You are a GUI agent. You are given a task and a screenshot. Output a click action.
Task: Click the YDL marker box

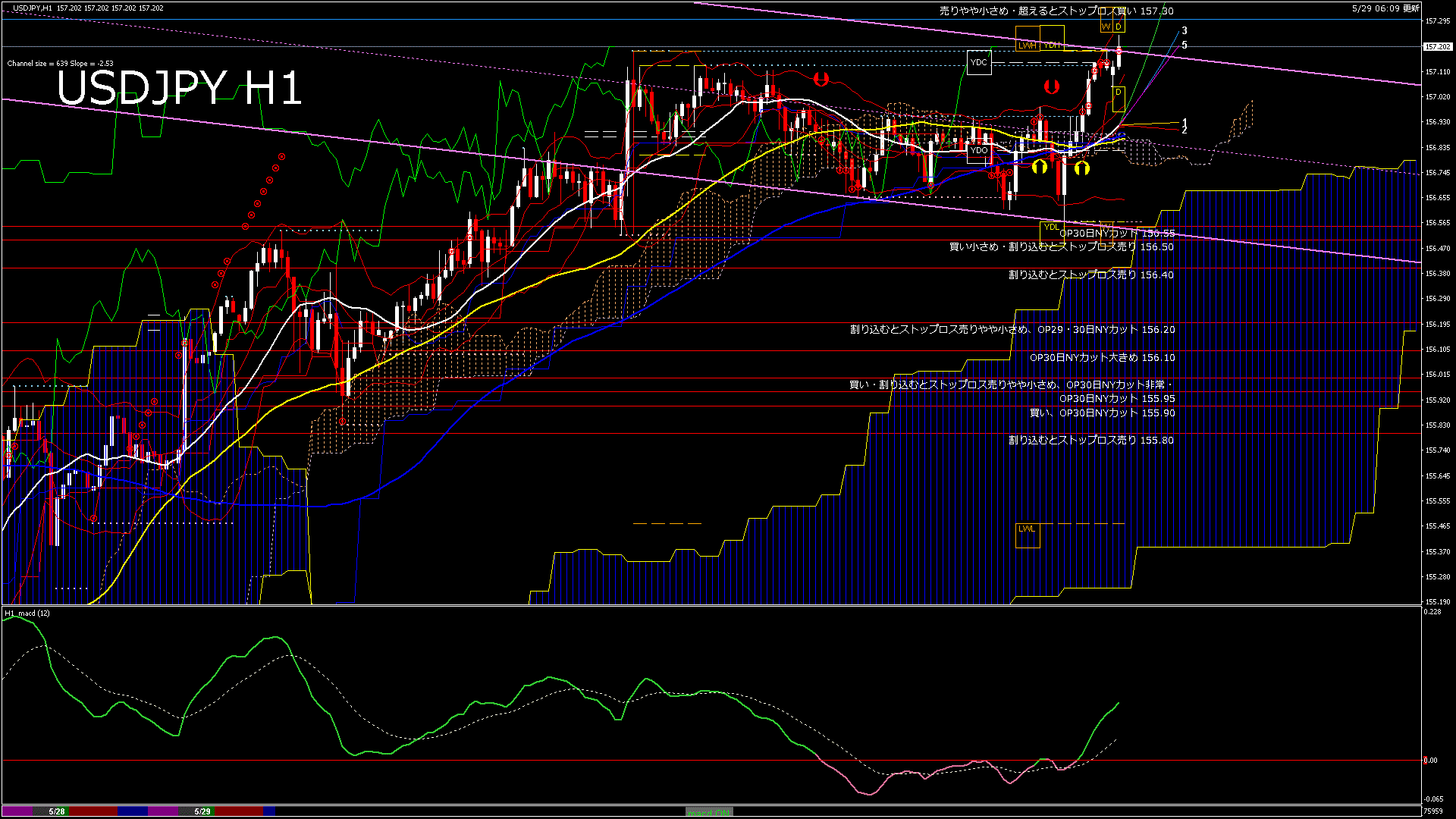[1051, 227]
